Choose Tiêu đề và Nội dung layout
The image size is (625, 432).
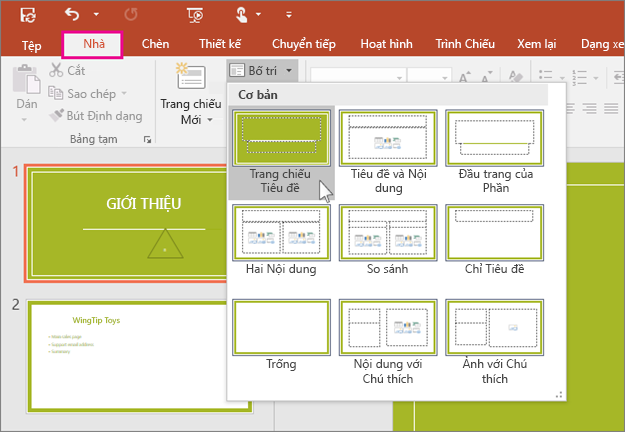(388, 153)
